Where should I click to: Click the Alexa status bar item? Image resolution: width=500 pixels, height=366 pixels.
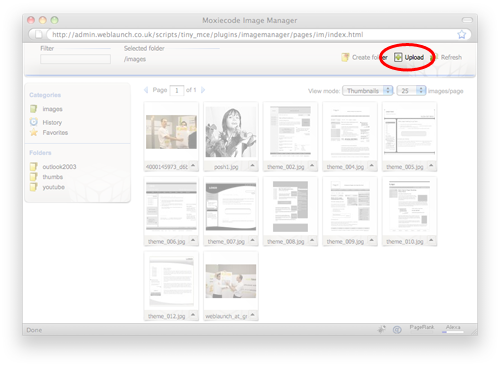point(453,329)
